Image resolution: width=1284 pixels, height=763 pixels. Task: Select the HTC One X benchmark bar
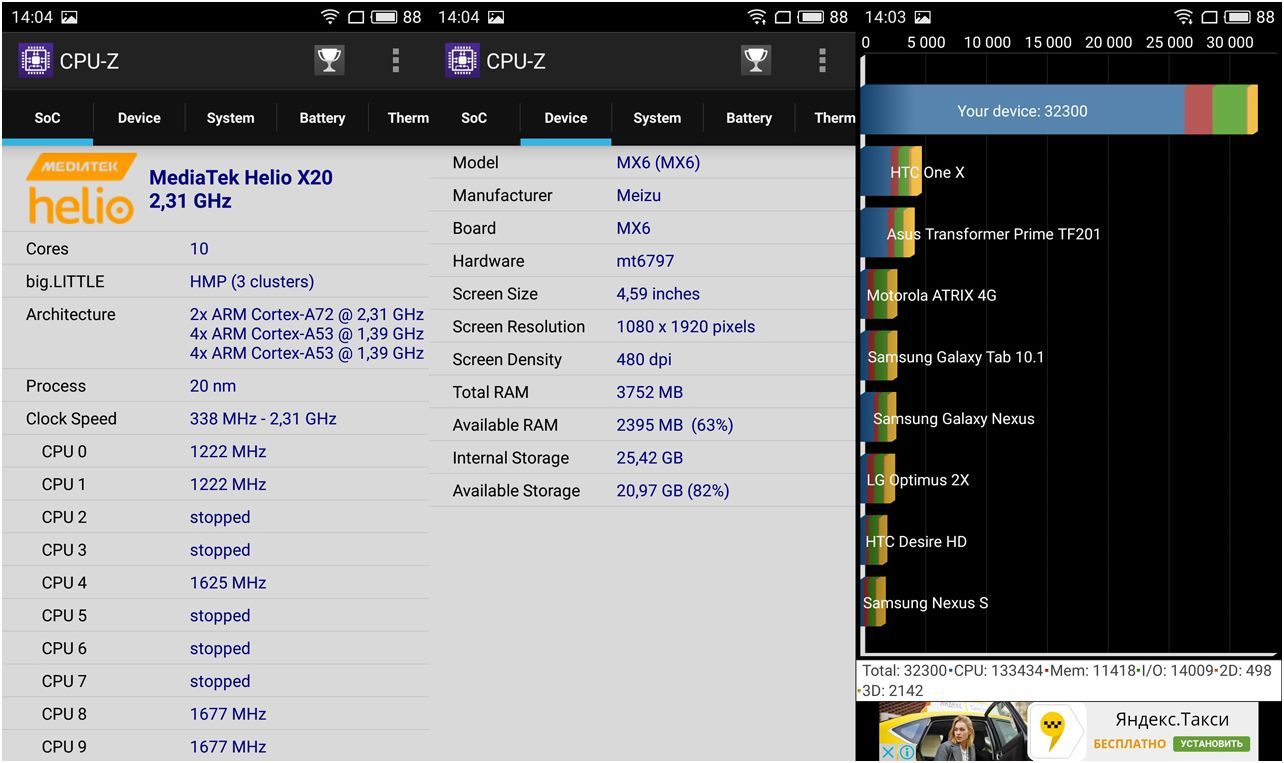pyautogui.click(x=892, y=172)
